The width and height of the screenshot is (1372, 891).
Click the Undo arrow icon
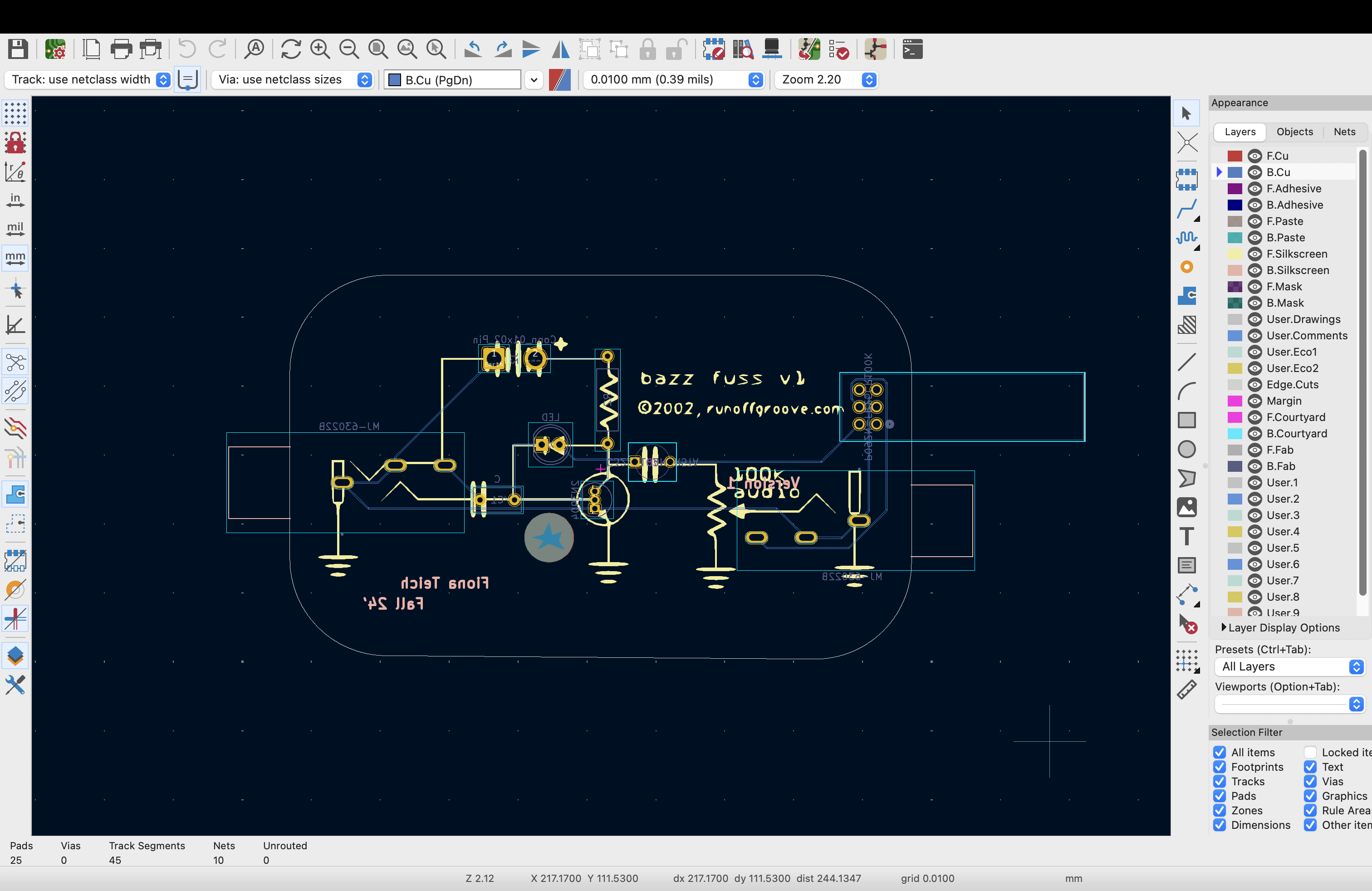(x=187, y=49)
